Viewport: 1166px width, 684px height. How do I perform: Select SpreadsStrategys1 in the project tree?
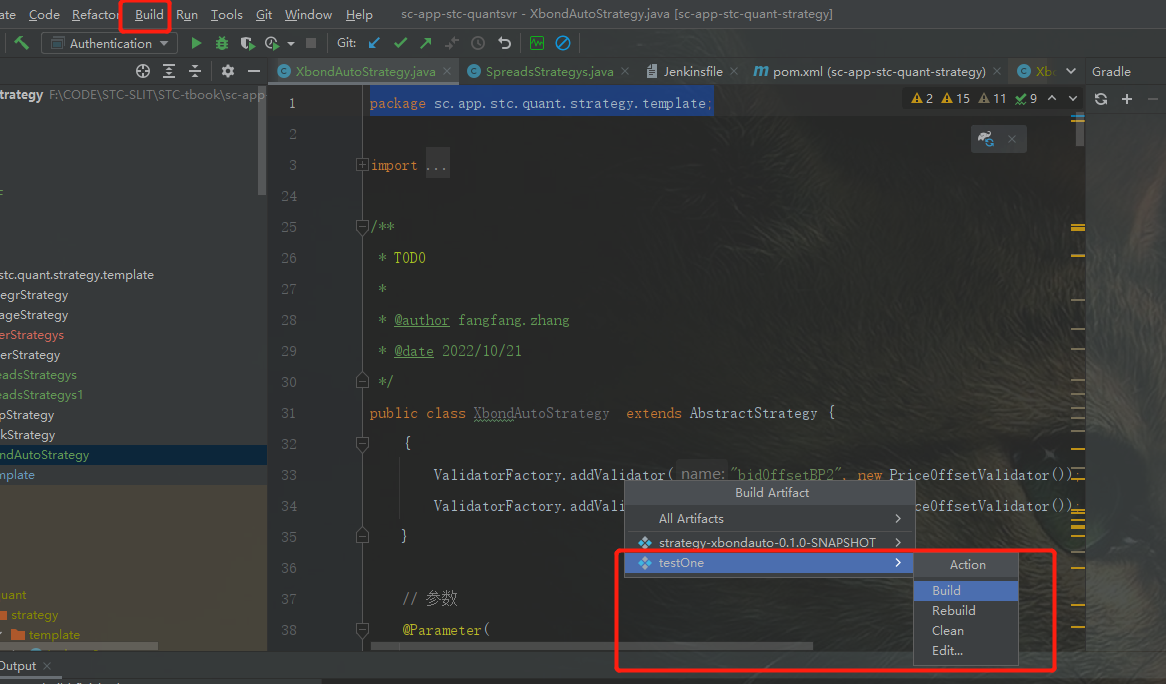[x=42, y=395]
